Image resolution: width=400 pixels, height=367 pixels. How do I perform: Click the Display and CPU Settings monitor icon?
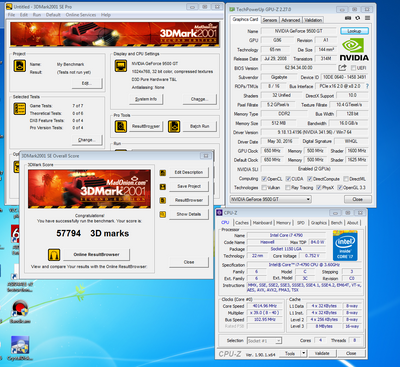pyautogui.click(x=121, y=66)
